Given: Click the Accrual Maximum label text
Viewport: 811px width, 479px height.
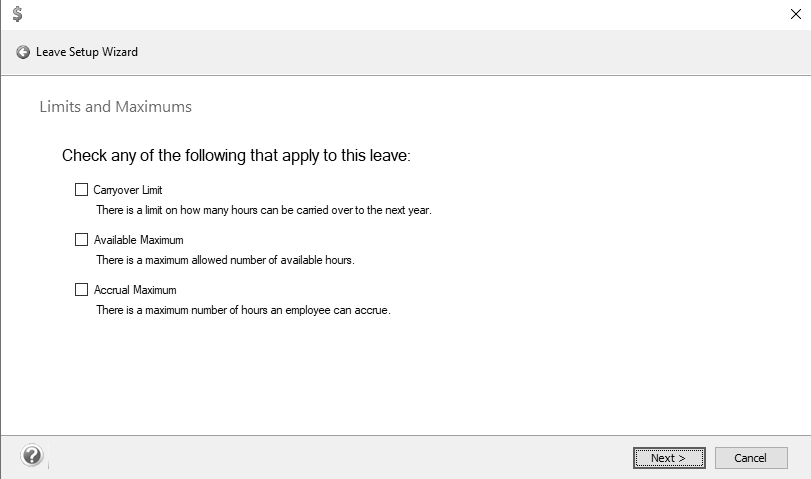Looking at the screenshot, I should coord(135,290).
